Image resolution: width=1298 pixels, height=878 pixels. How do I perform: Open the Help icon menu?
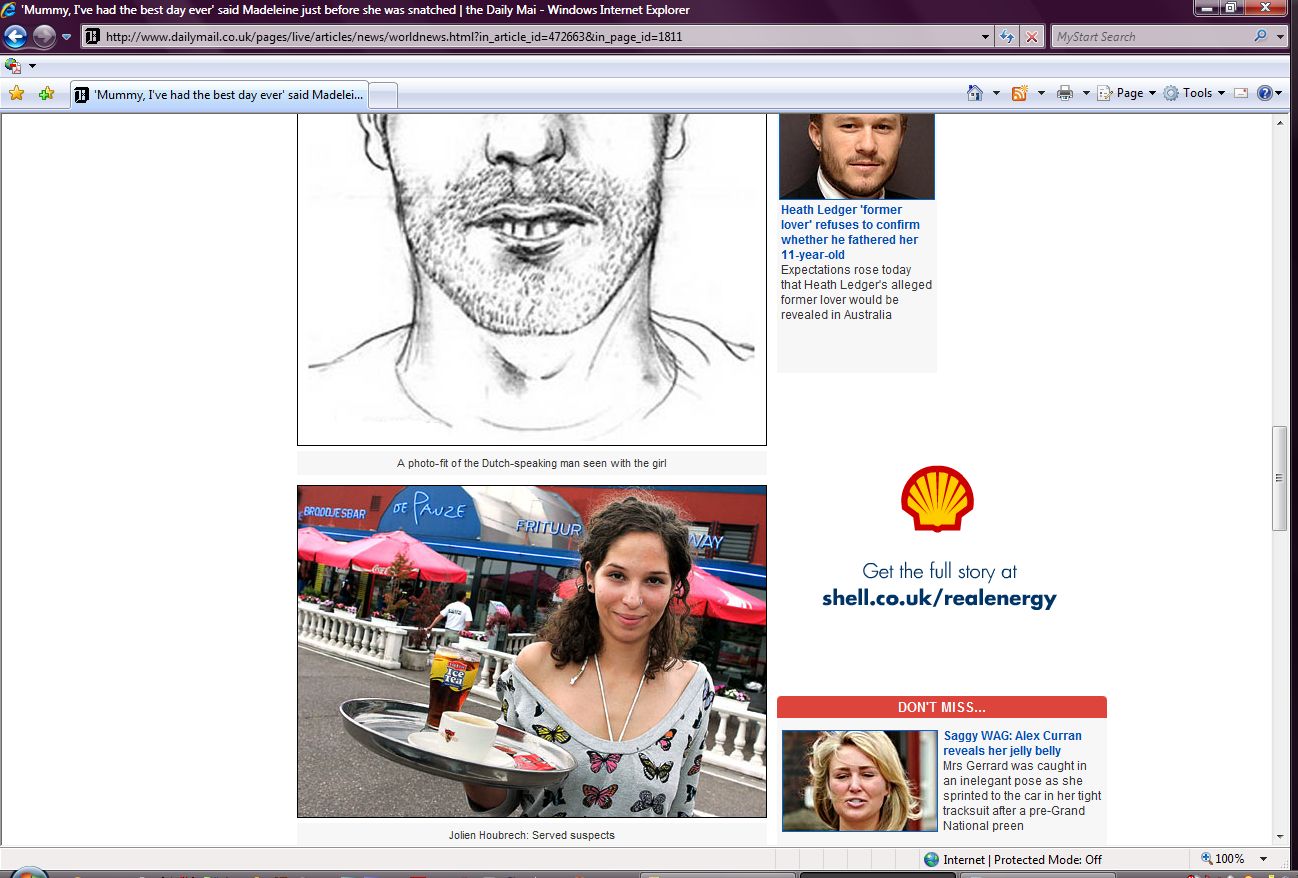click(1265, 93)
